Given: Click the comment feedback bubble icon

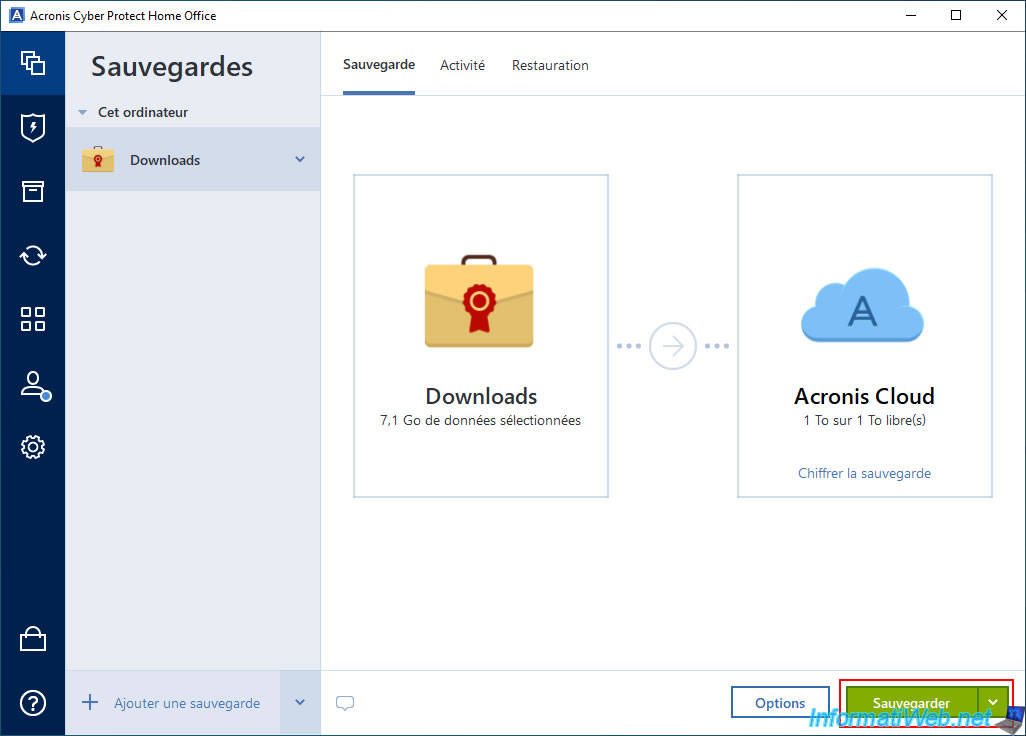Looking at the screenshot, I should (x=345, y=703).
